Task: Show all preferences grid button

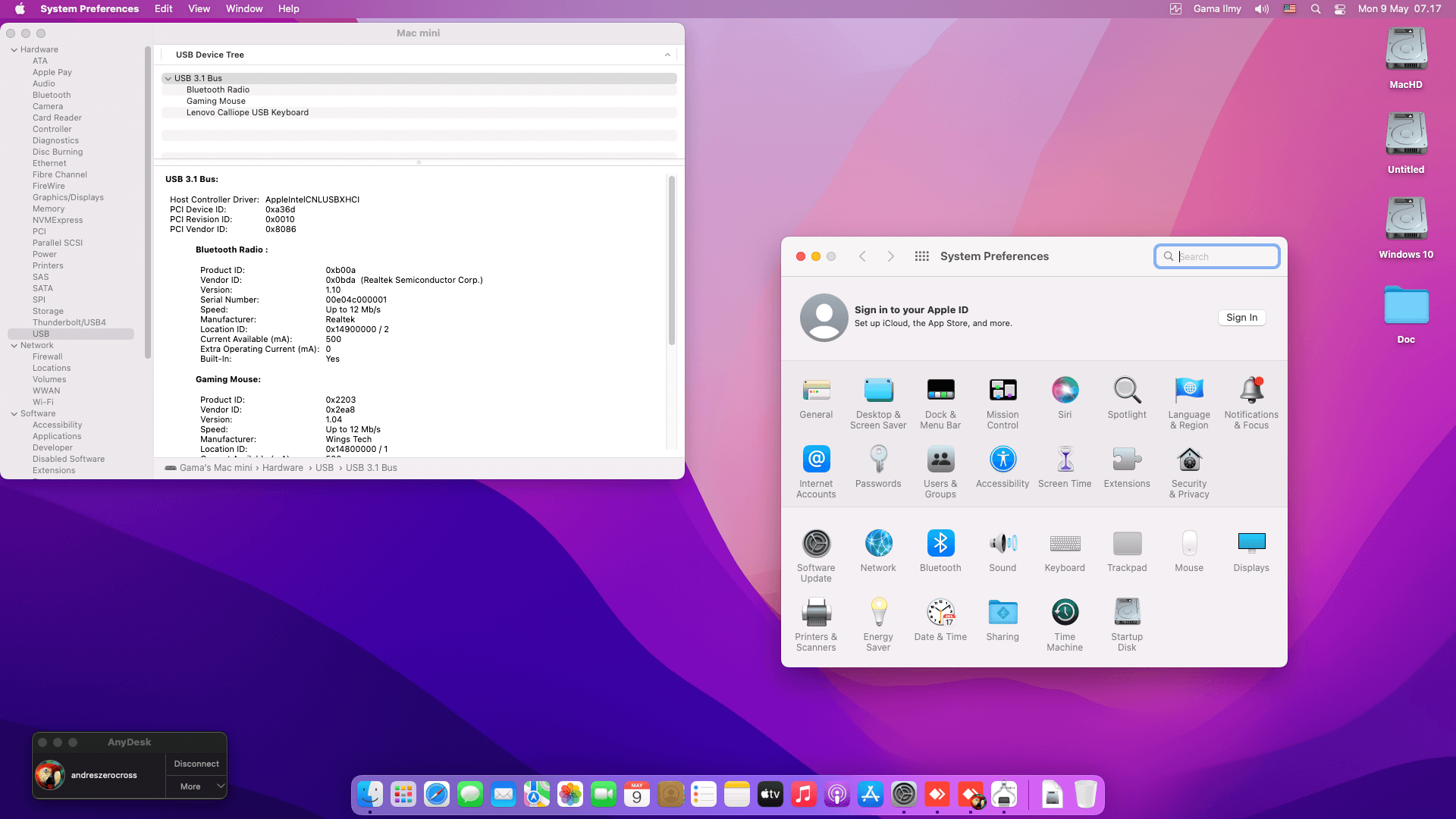Action: [x=922, y=256]
